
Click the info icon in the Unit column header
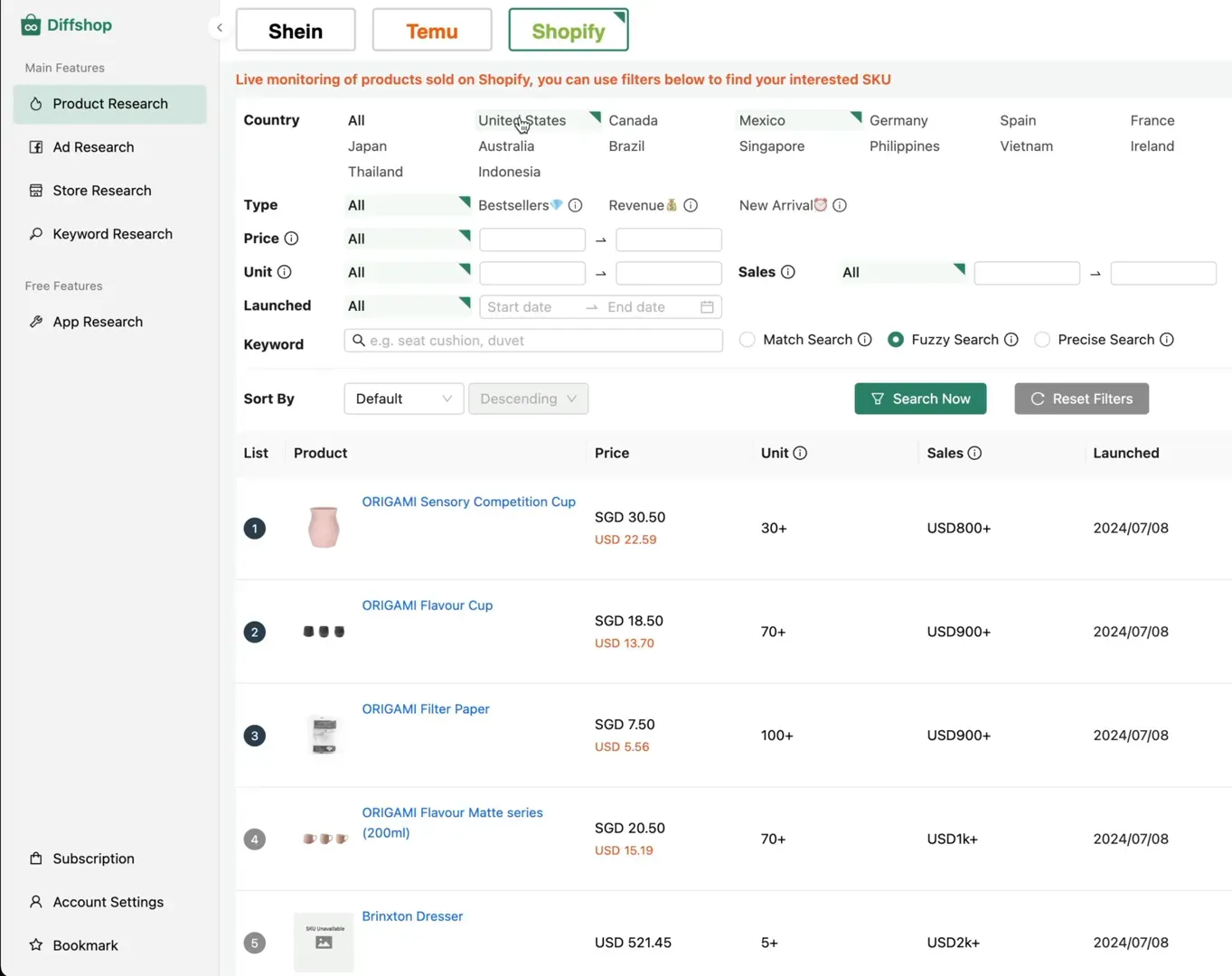tap(800, 453)
